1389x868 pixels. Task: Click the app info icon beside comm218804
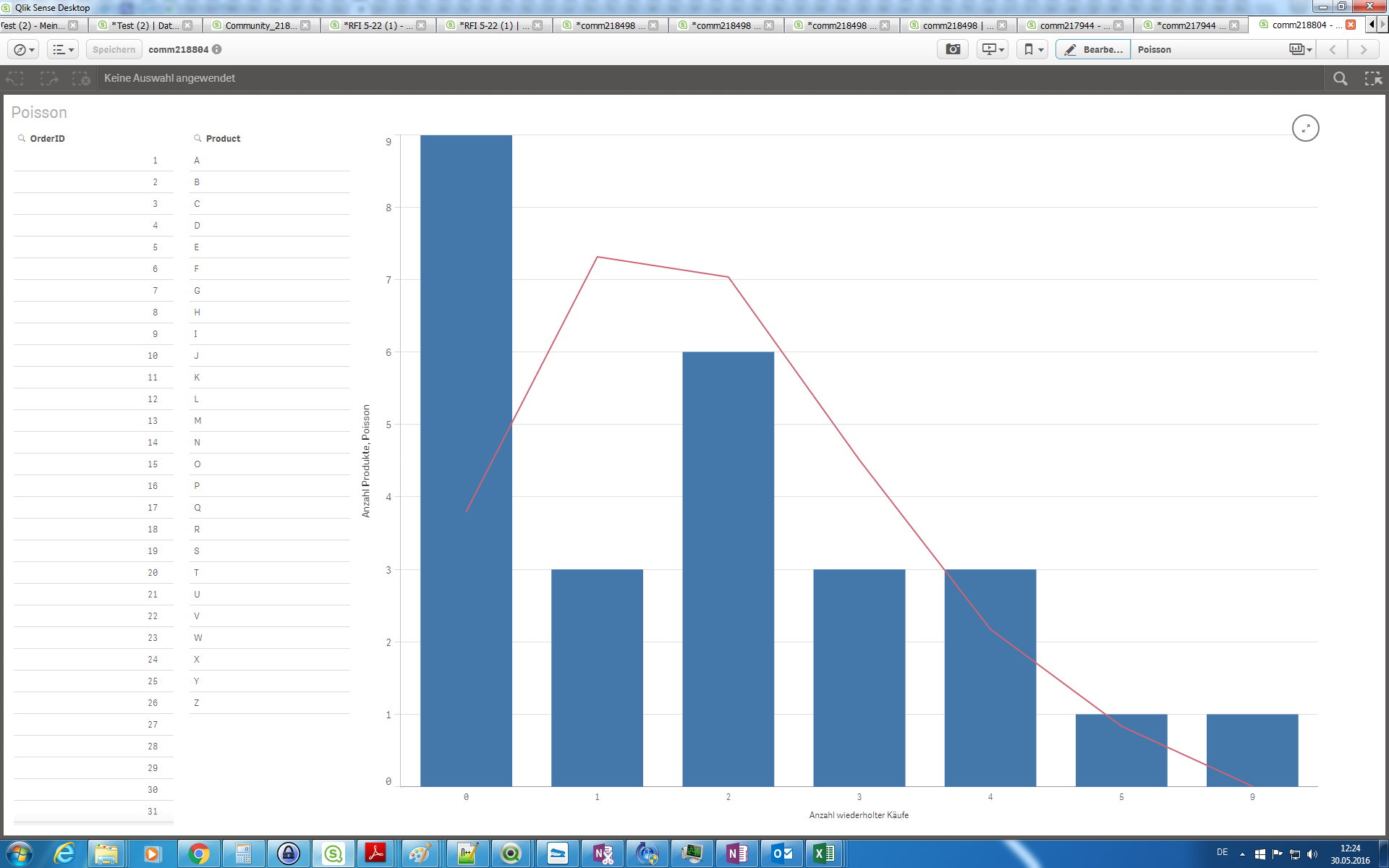(x=217, y=49)
